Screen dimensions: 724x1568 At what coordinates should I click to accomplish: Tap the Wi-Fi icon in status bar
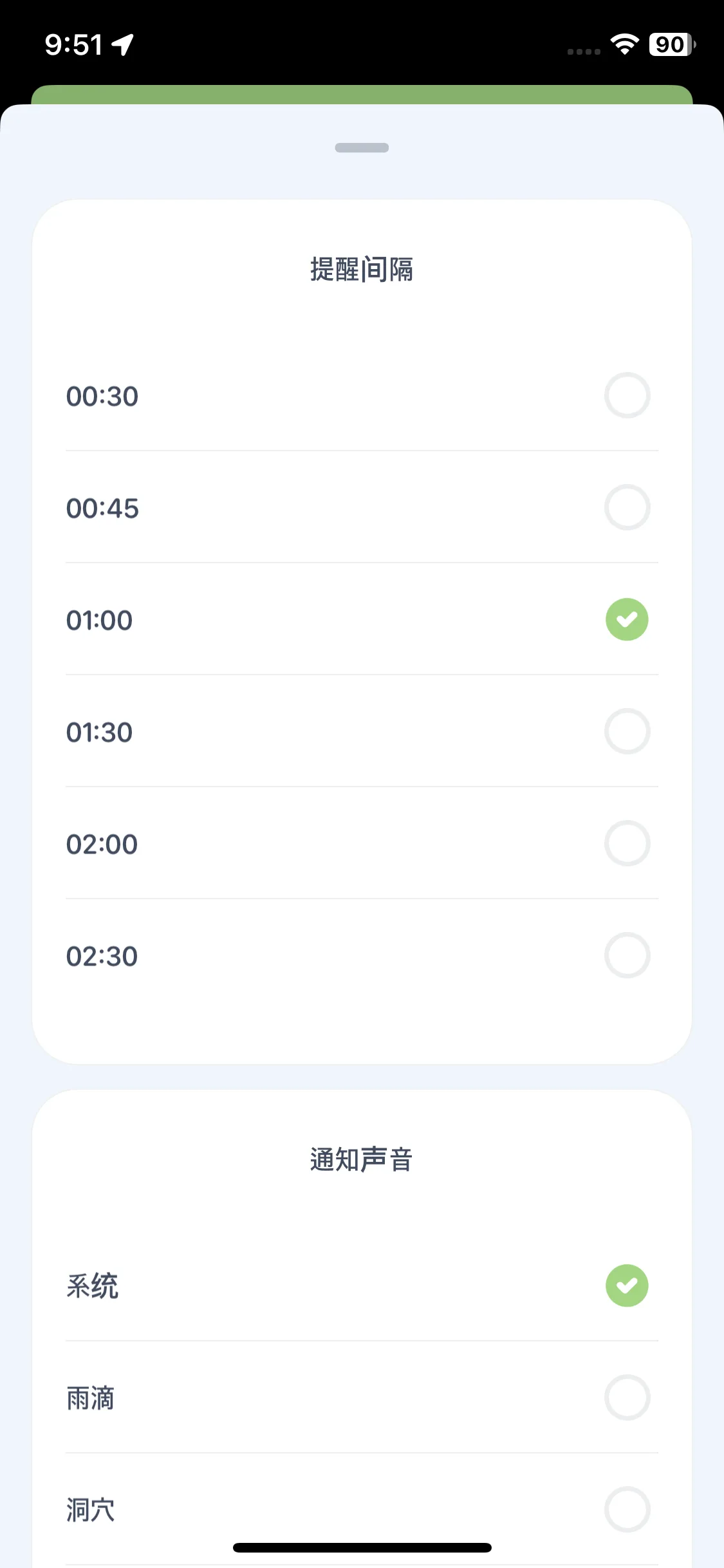624,44
